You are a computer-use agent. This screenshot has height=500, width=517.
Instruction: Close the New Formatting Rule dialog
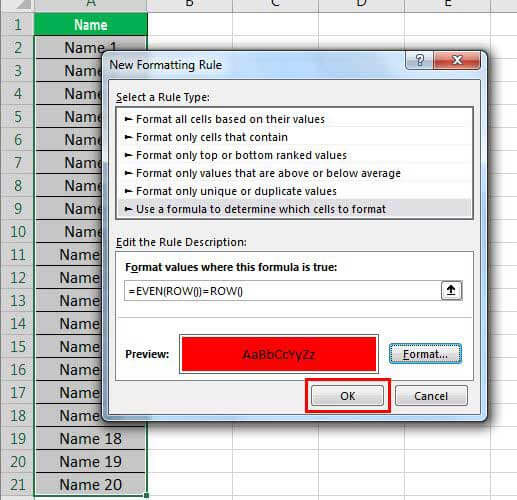click(457, 60)
